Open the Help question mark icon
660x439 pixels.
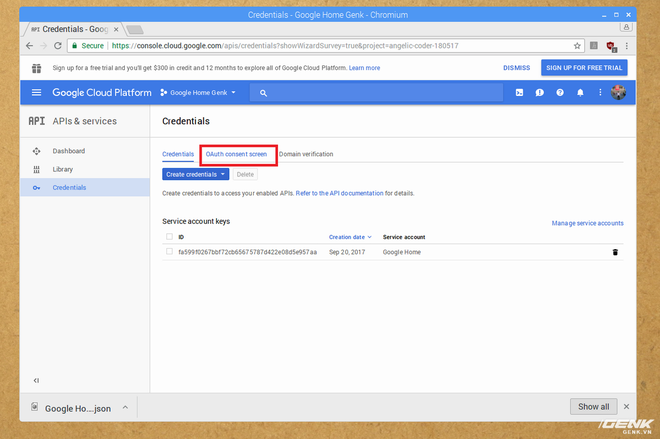(x=560, y=93)
